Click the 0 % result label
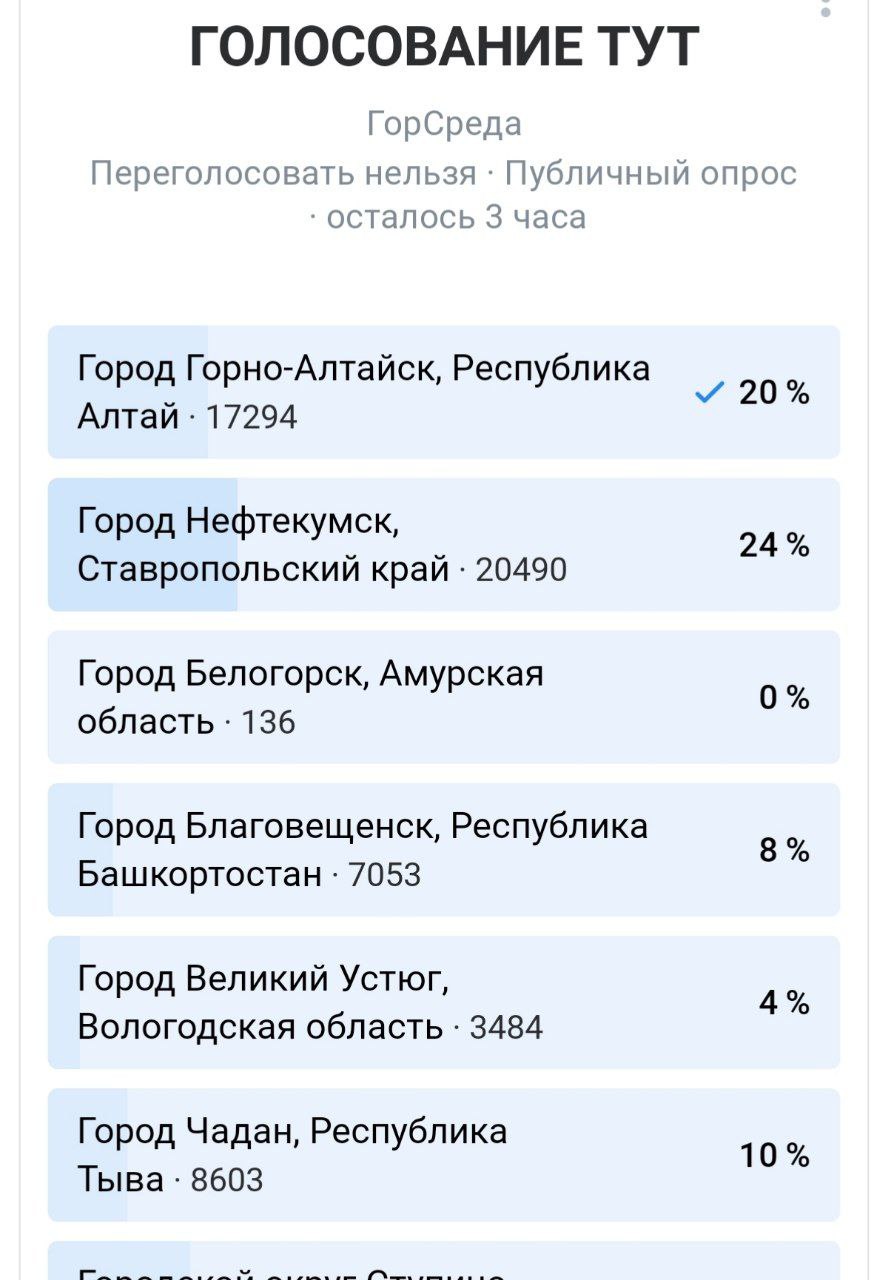Viewport: 888px width, 1280px height. pos(784,697)
